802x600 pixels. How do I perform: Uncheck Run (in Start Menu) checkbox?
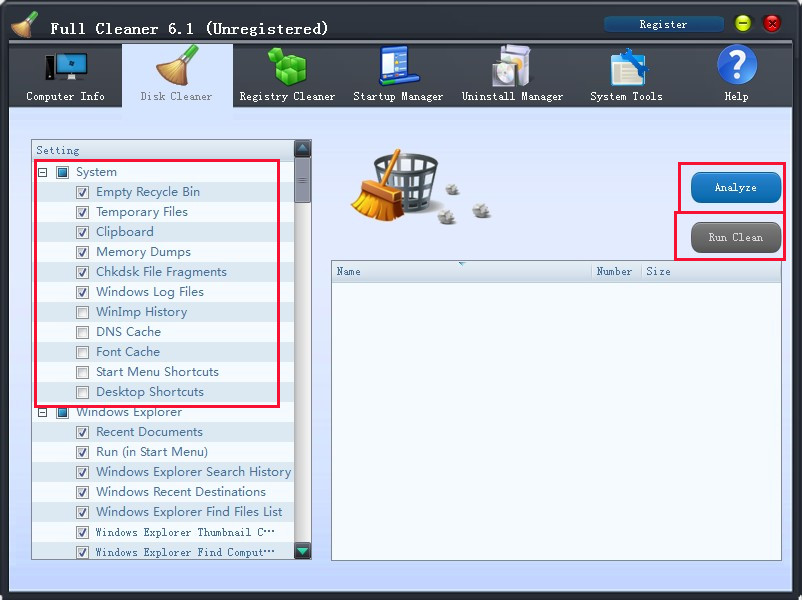tap(82, 452)
